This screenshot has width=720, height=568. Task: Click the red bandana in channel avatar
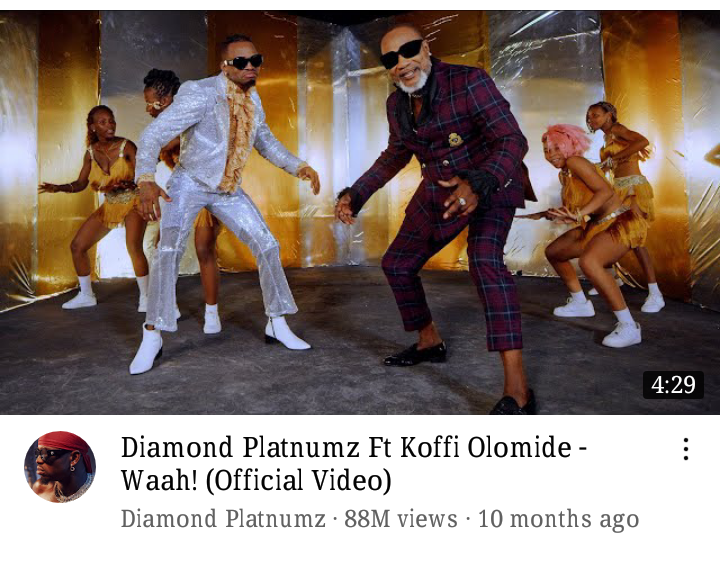point(64,444)
